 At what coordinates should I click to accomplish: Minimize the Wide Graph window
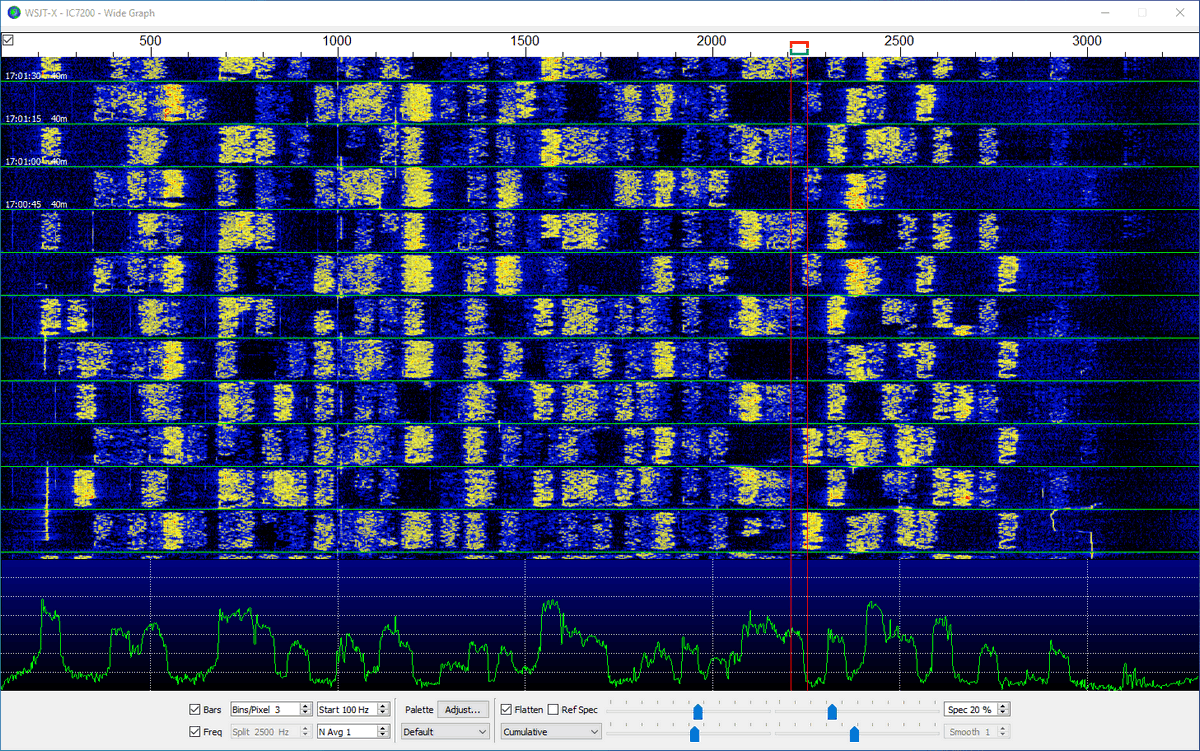click(x=1106, y=13)
